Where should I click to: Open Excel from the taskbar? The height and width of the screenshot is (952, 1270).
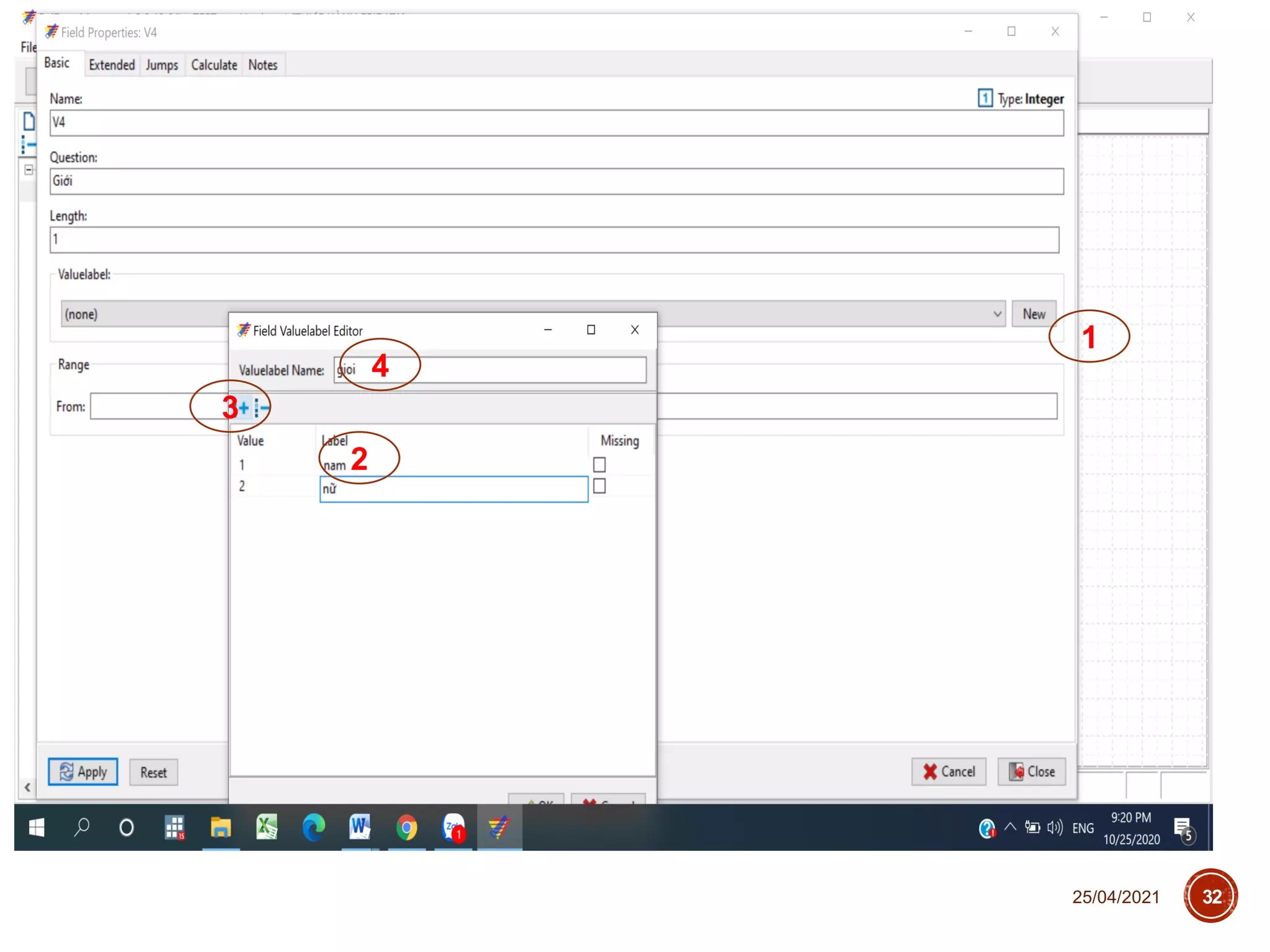267,827
